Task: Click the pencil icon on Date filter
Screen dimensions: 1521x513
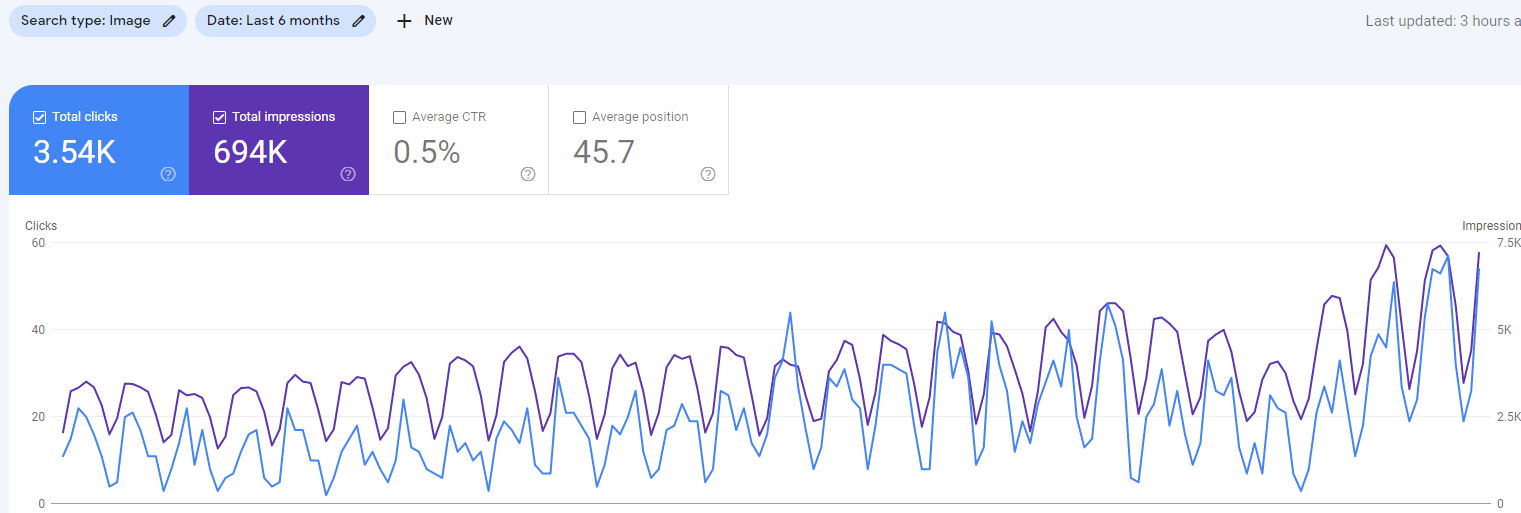Action: coord(358,21)
